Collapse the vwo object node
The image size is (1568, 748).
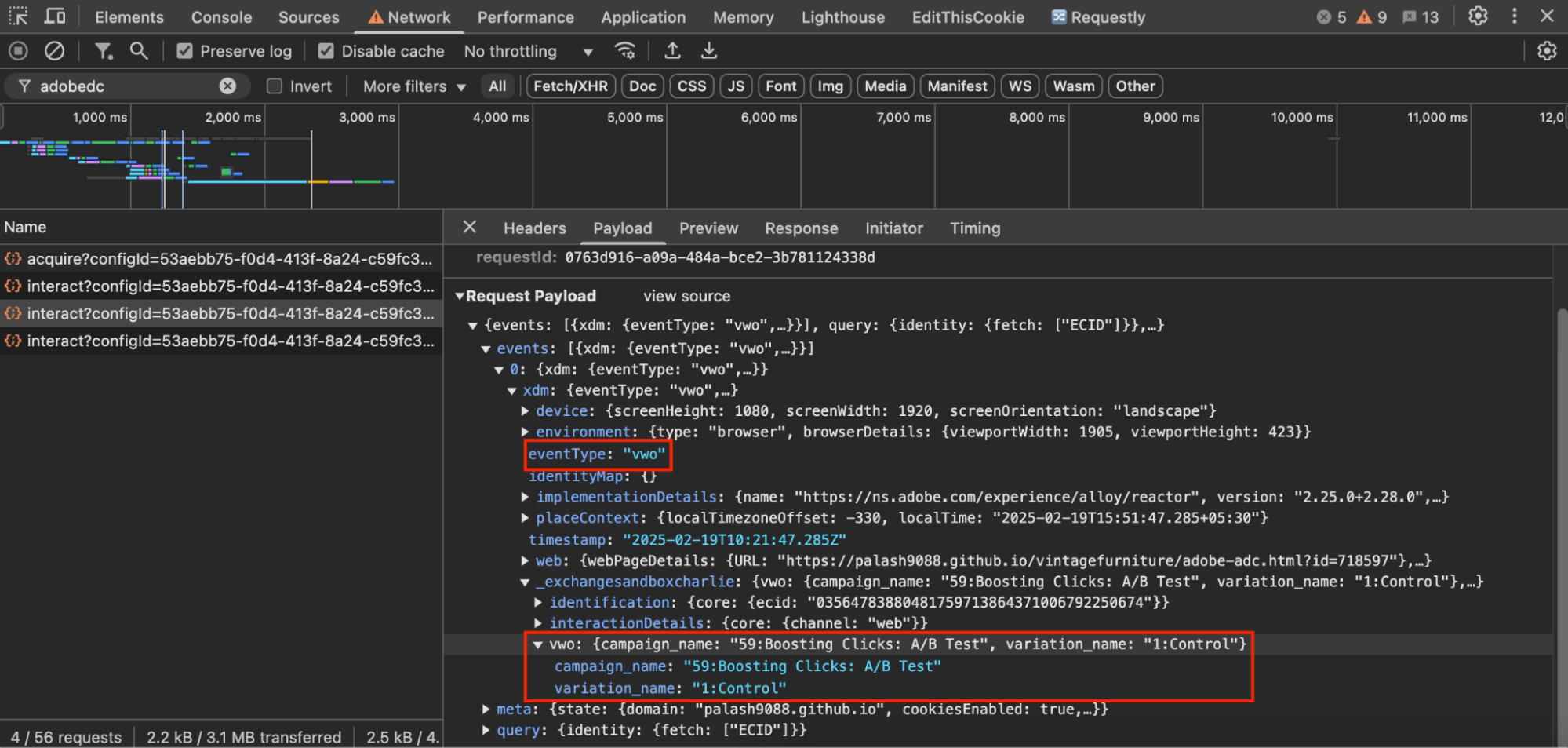click(x=538, y=644)
